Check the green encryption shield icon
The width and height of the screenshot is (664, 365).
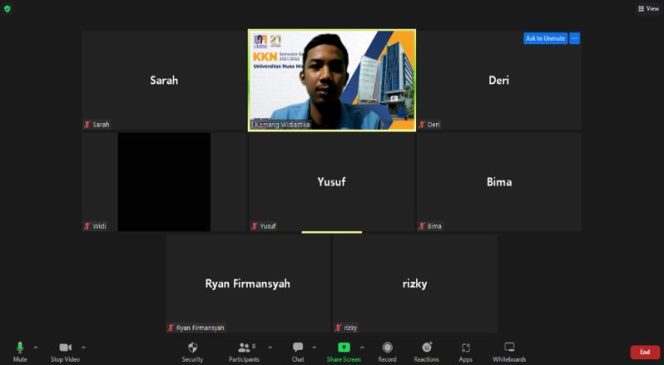tap(7, 8)
